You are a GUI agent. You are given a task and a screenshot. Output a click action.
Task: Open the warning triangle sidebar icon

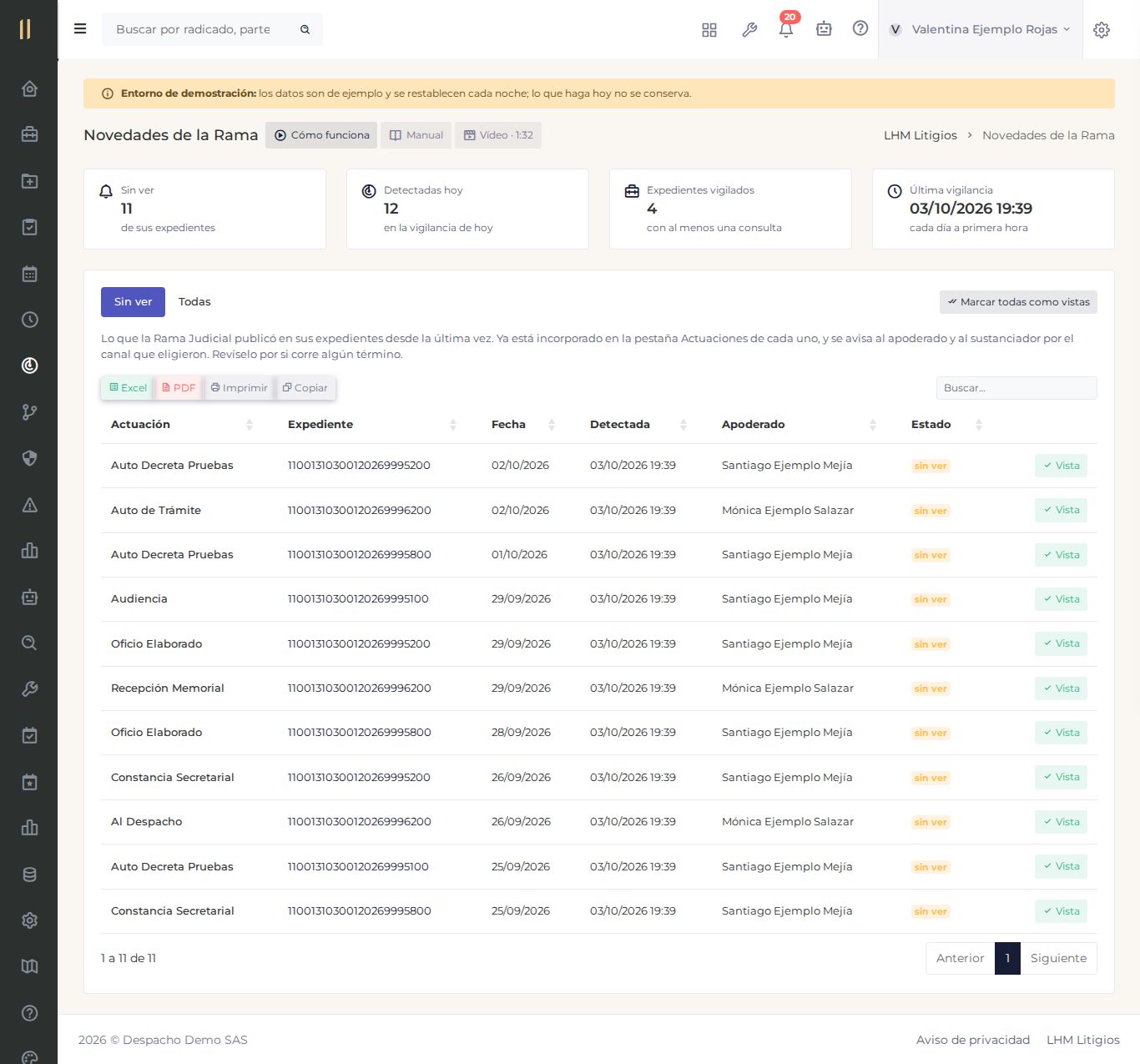coord(29,505)
